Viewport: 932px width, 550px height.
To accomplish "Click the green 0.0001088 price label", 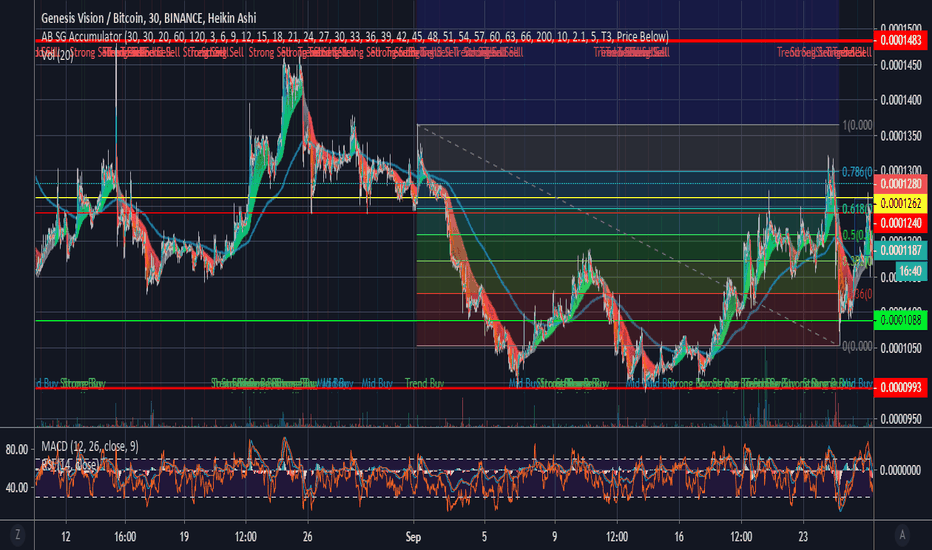I will point(900,320).
